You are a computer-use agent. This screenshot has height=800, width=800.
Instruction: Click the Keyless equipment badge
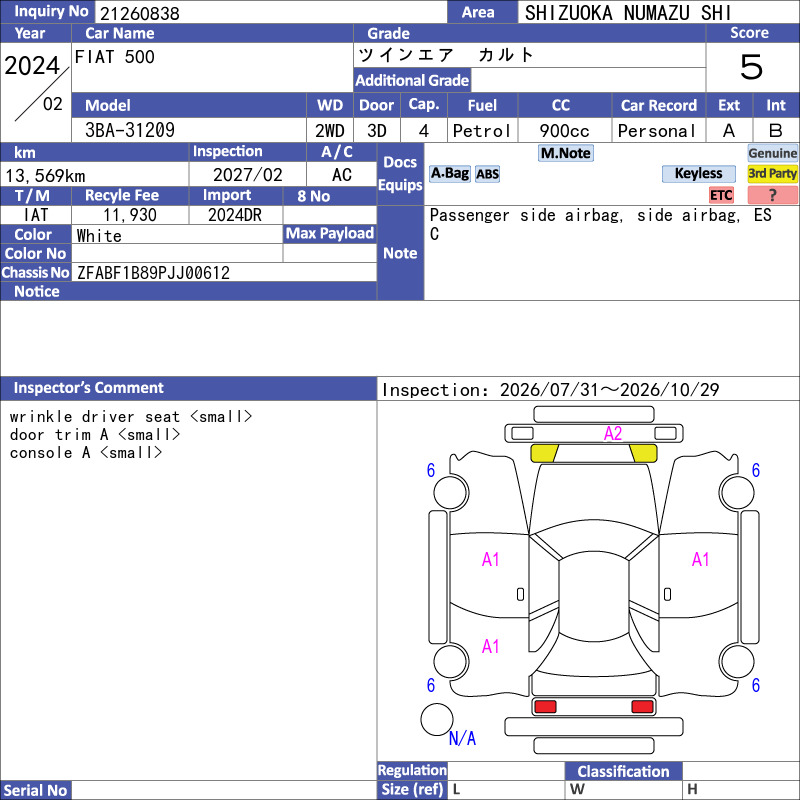click(x=698, y=174)
